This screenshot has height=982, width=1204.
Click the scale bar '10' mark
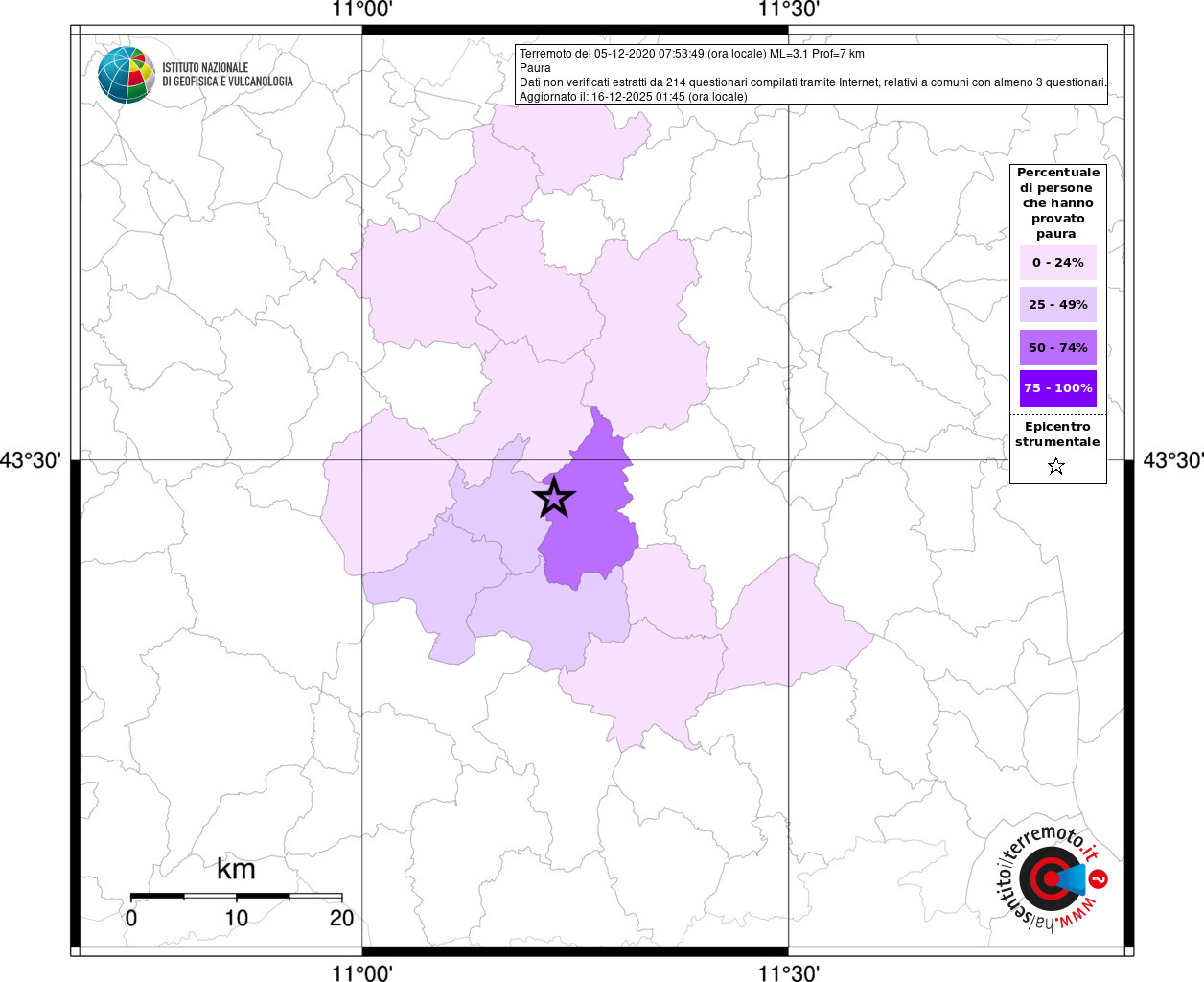pyautogui.click(x=236, y=918)
